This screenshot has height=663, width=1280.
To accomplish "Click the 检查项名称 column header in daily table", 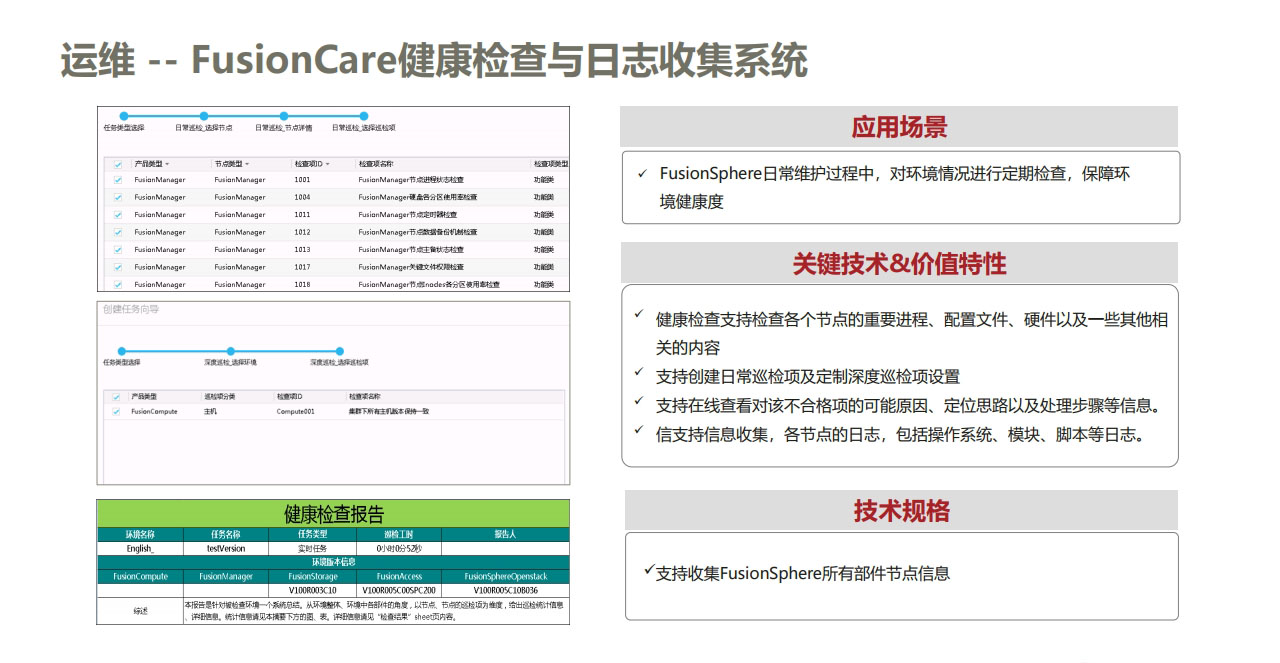I will click(376, 163).
